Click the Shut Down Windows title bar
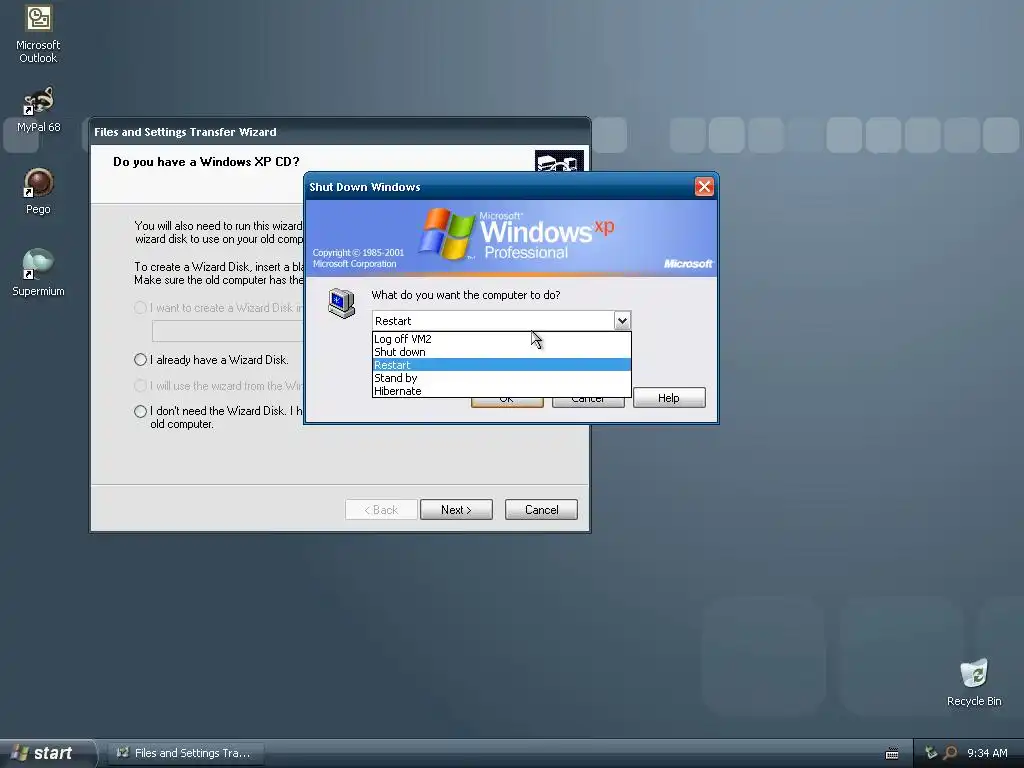 coord(500,187)
